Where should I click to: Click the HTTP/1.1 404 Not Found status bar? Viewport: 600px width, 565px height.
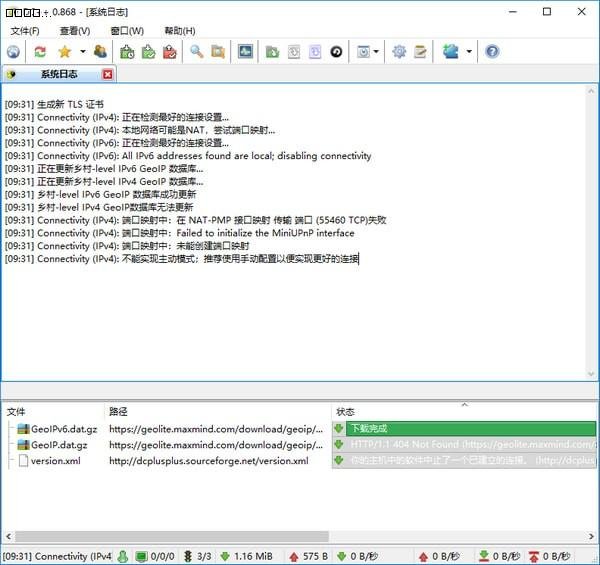tap(471, 445)
